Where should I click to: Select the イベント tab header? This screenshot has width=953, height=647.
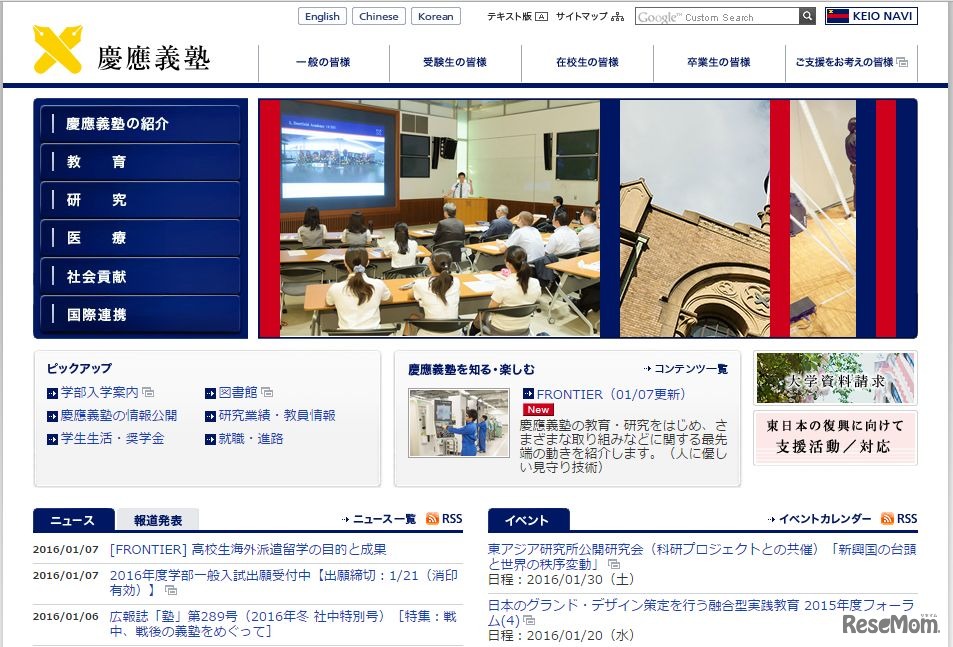[527, 520]
